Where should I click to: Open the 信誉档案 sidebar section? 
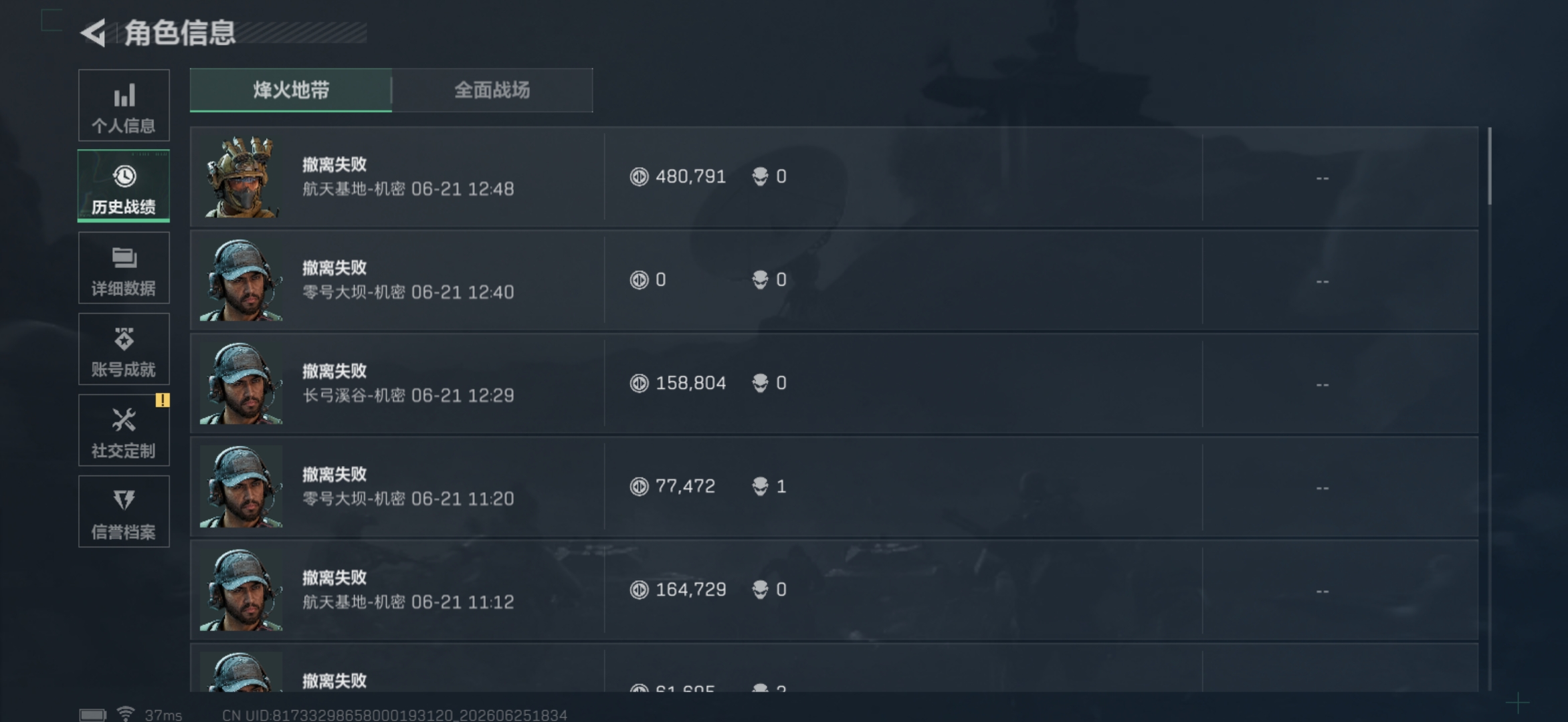124,511
